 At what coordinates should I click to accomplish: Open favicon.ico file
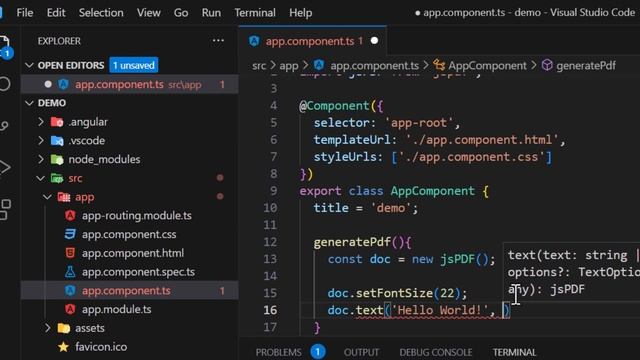[x=101, y=347]
